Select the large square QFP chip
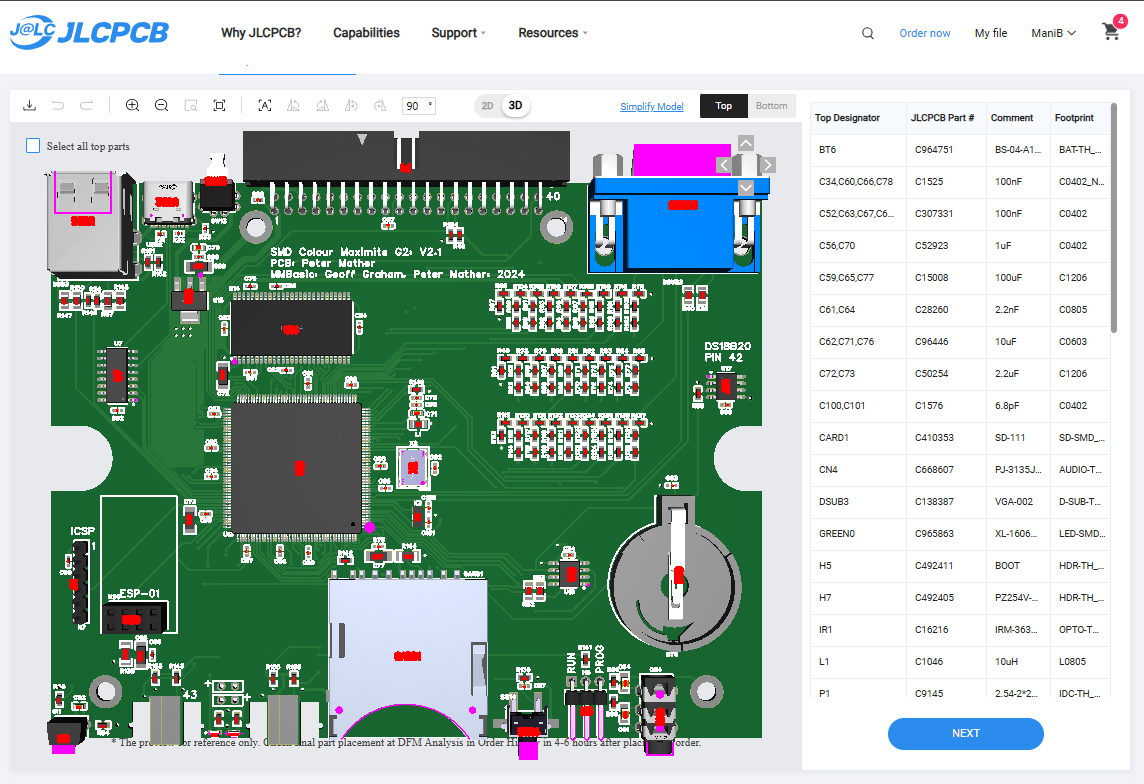The height and width of the screenshot is (784, 1144). click(296, 468)
